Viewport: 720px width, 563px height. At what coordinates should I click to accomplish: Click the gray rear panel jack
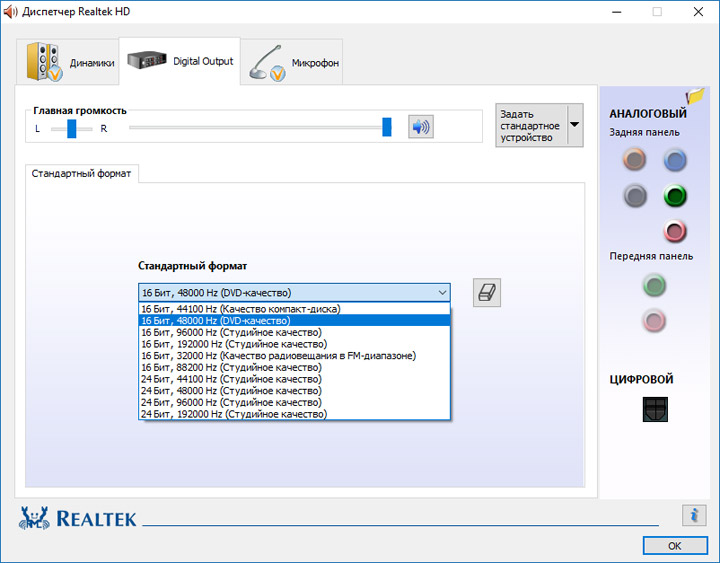(635, 196)
